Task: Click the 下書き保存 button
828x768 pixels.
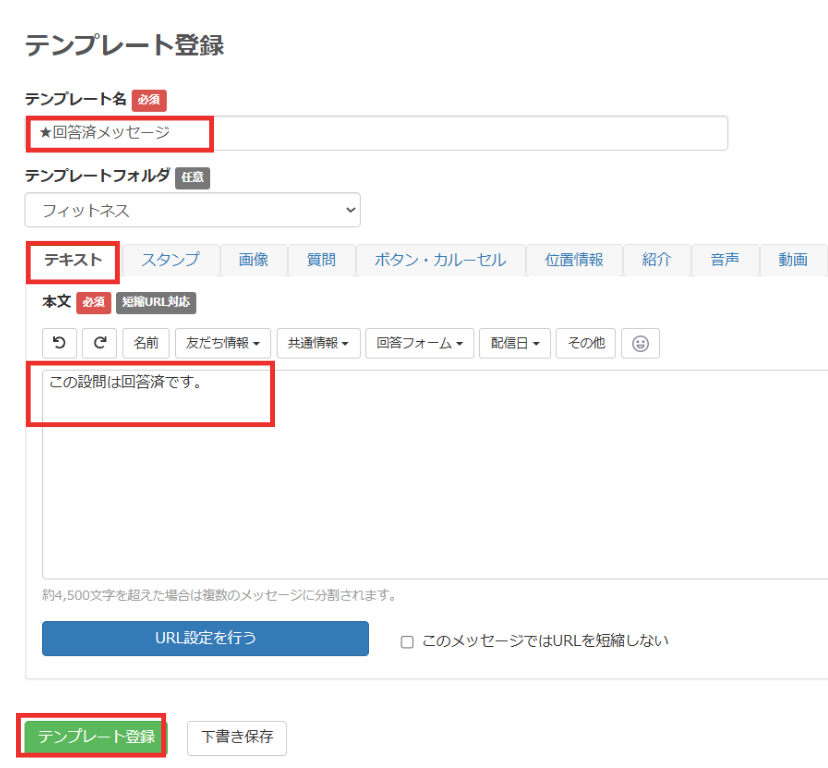Action: point(237,738)
